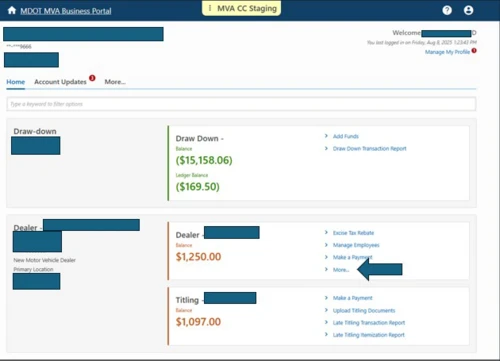Click chevron next to Upload Titling Documents

pyautogui.click(x=326, y=310)
